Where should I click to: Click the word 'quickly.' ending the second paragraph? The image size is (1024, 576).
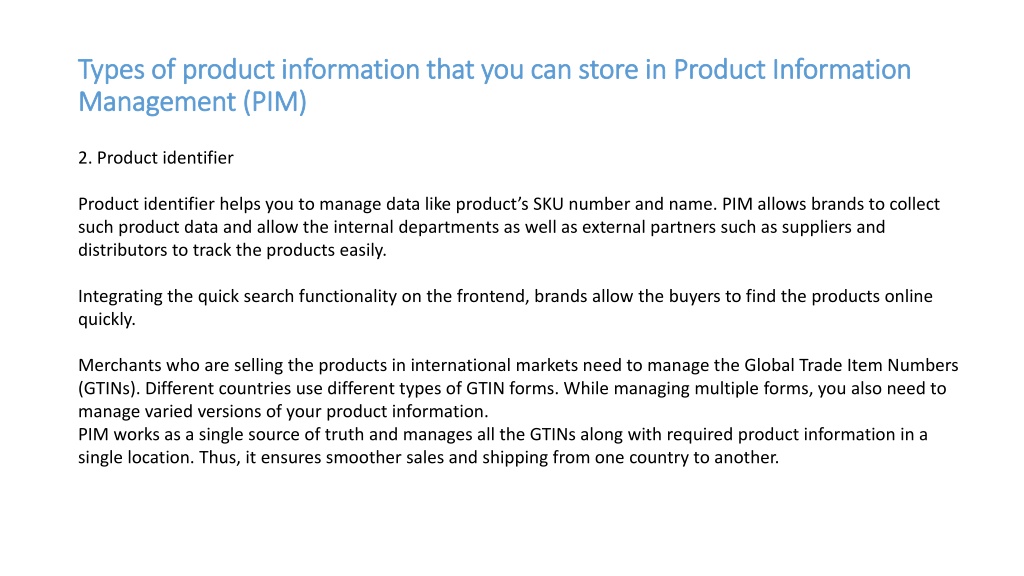click(x=107, y=319)
